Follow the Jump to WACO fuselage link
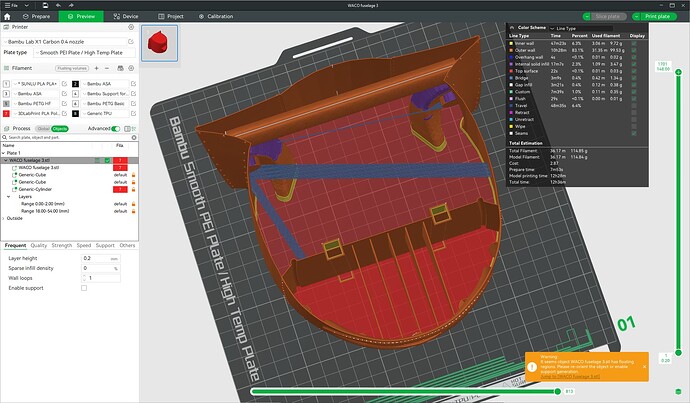690x403 pixels. coord(570,377)
